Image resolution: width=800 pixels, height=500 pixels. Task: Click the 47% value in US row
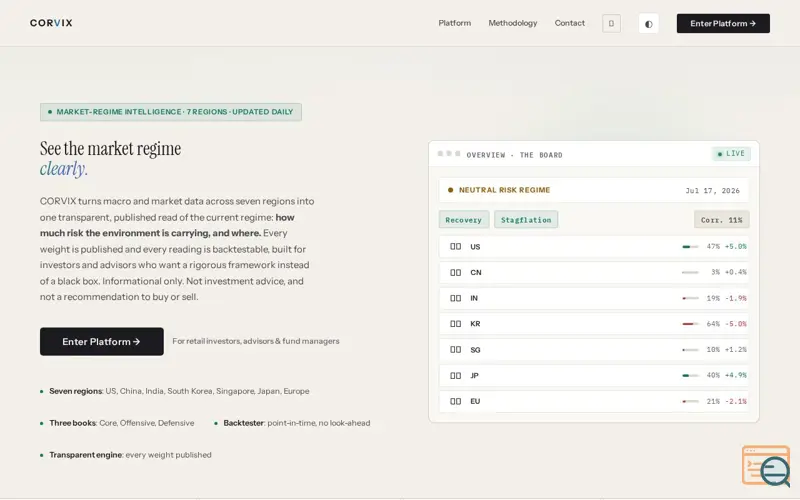point(713,246)
